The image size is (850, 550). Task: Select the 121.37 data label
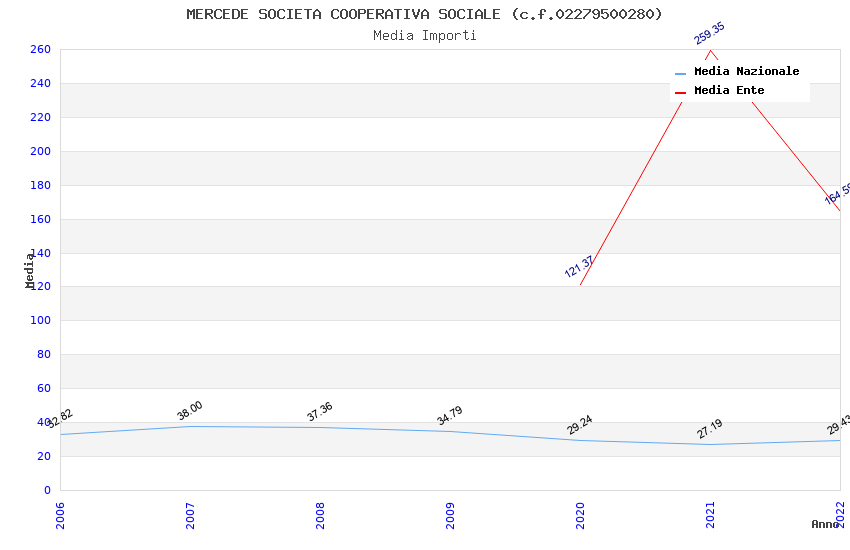(x=579, y=267)
